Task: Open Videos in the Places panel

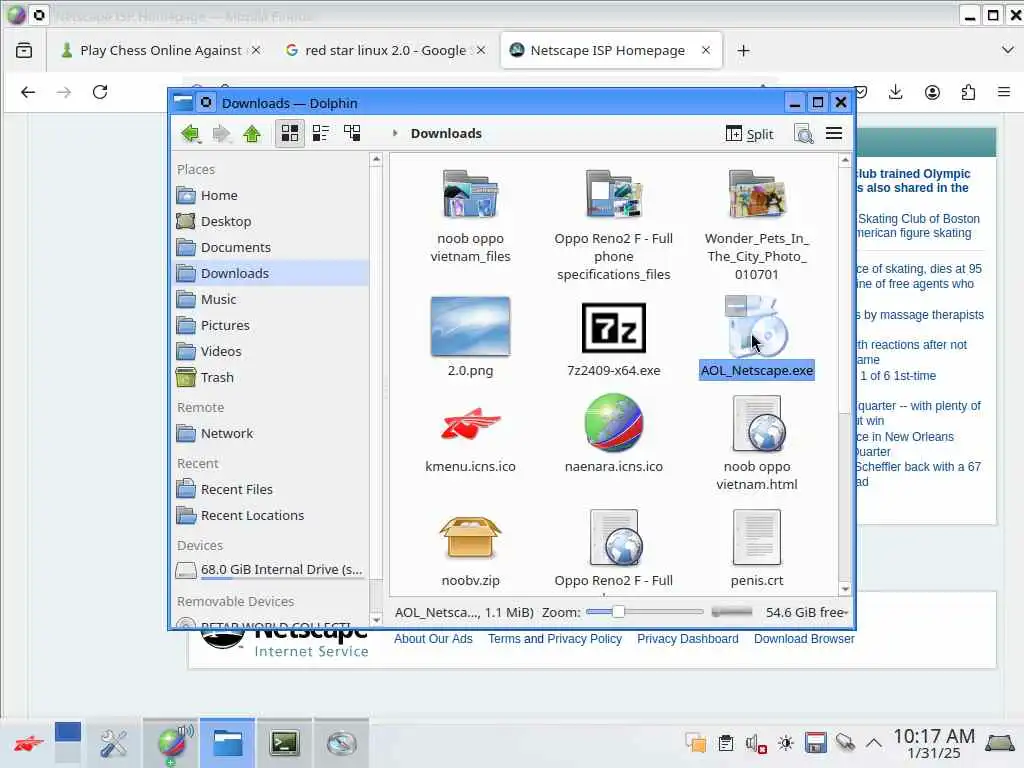Action: [x=272, y=351]
